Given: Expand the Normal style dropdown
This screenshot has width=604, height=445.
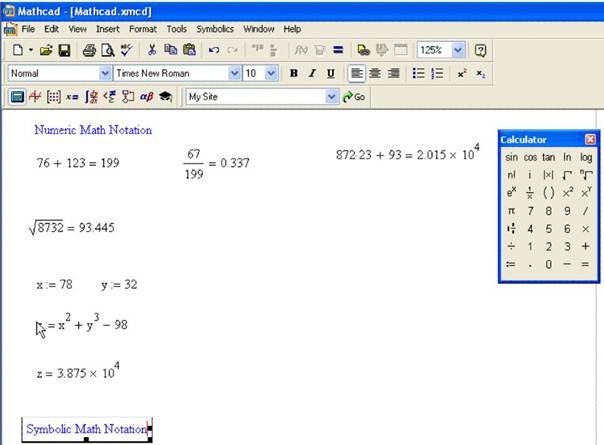Looking at the screenshot, I should (105, 74).
